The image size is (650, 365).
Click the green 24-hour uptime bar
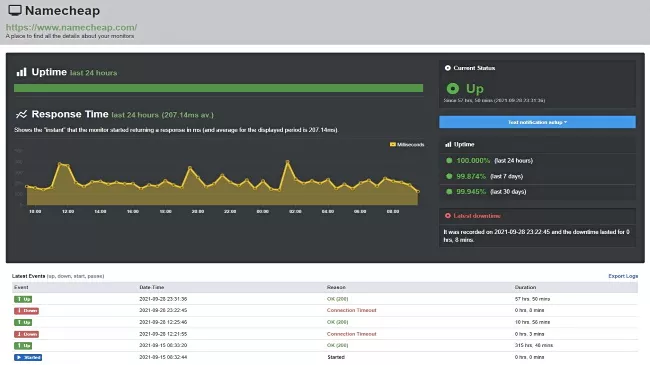pos(218,88)
